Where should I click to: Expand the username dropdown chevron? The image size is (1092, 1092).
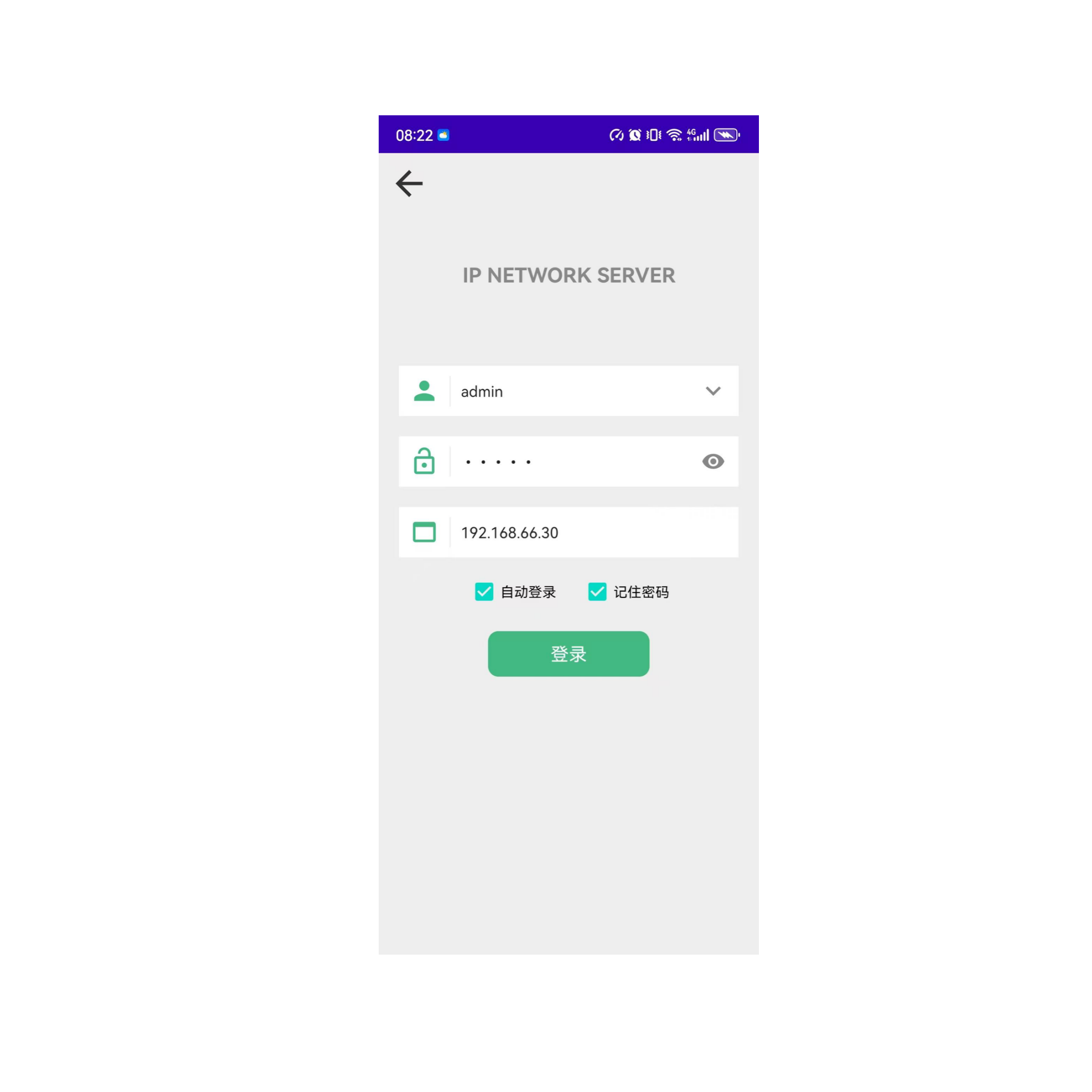coord(713,391)
